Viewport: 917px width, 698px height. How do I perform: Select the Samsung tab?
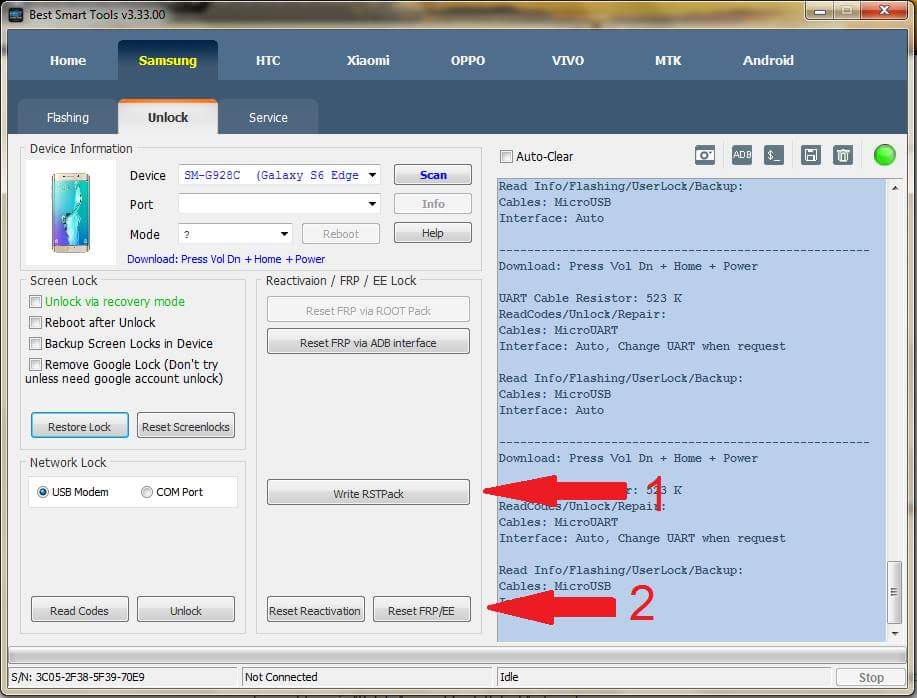[168, 60]
